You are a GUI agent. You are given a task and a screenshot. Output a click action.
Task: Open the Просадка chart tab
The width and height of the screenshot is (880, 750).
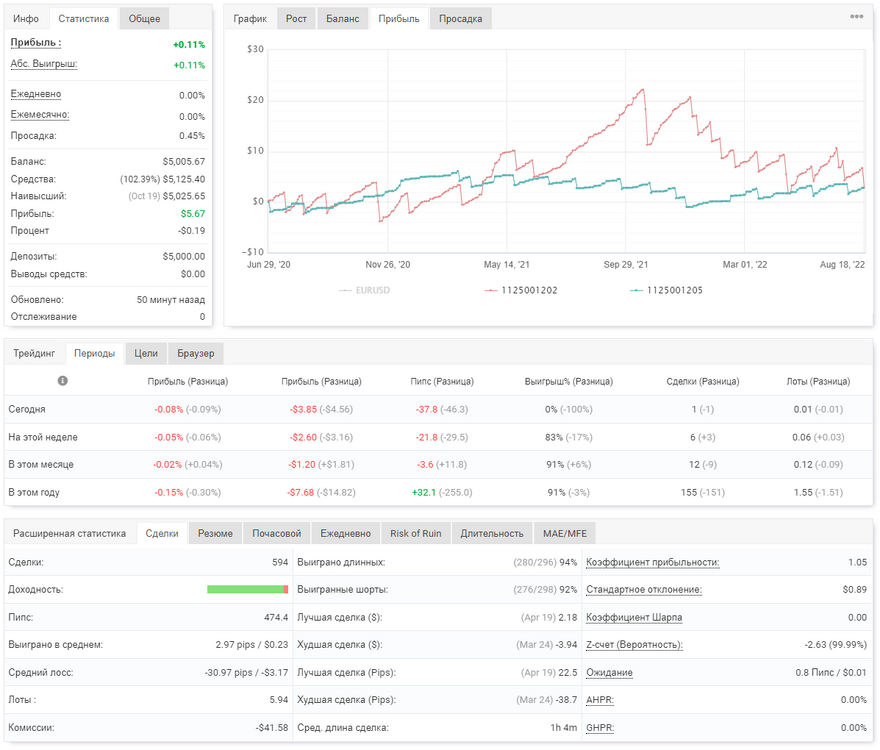[x=460, y=19]
